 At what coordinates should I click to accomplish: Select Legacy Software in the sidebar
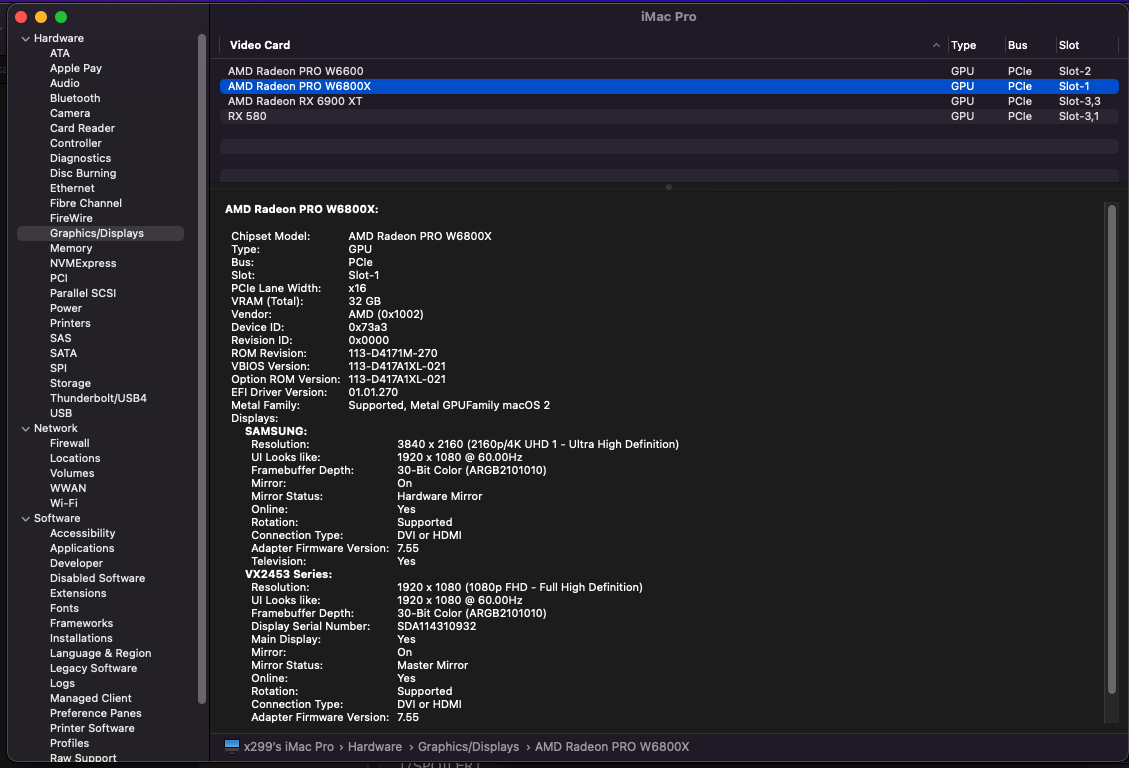94,669
